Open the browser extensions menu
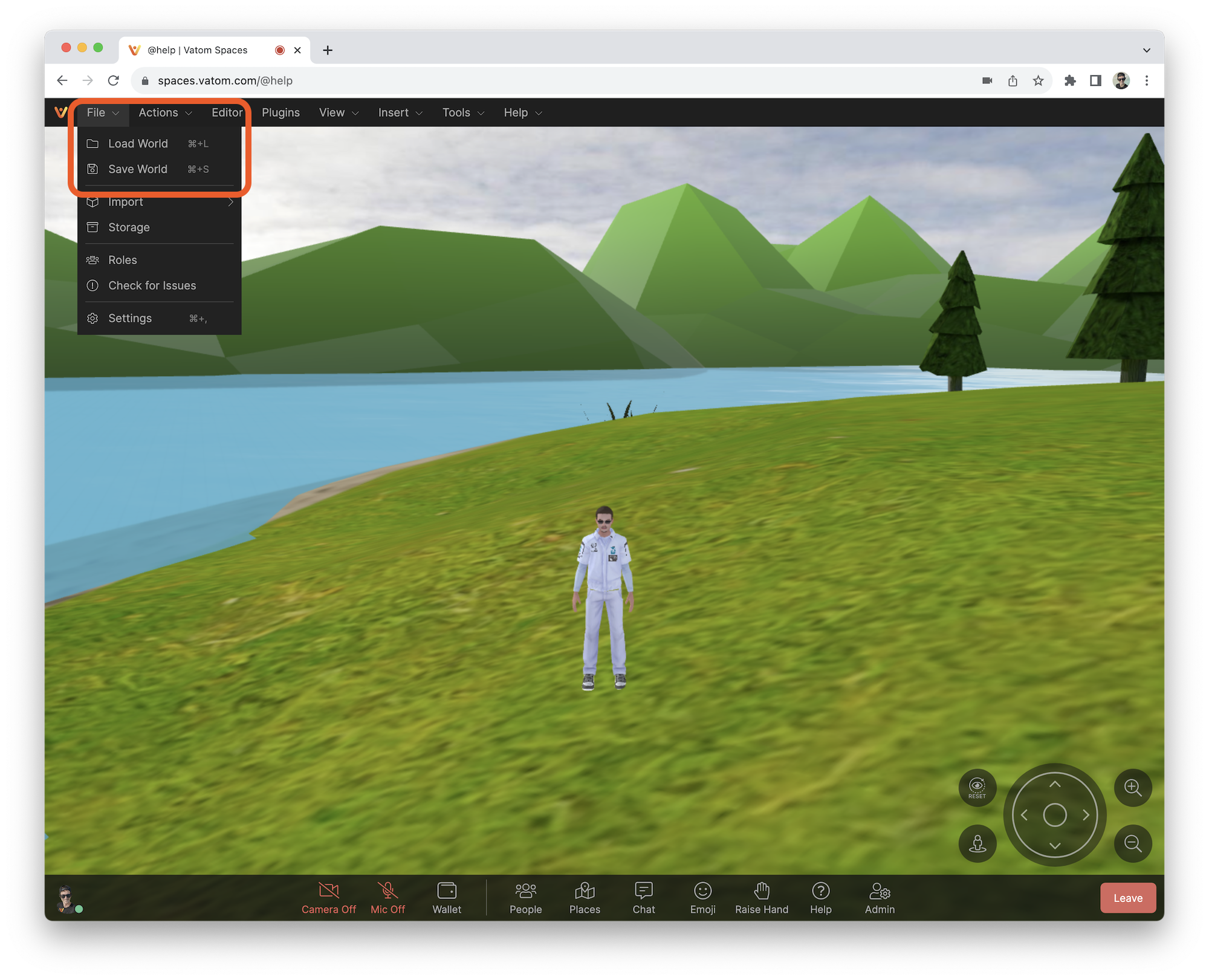Viewport: 1209px width, 980px height. click(x=1070, y=80)
